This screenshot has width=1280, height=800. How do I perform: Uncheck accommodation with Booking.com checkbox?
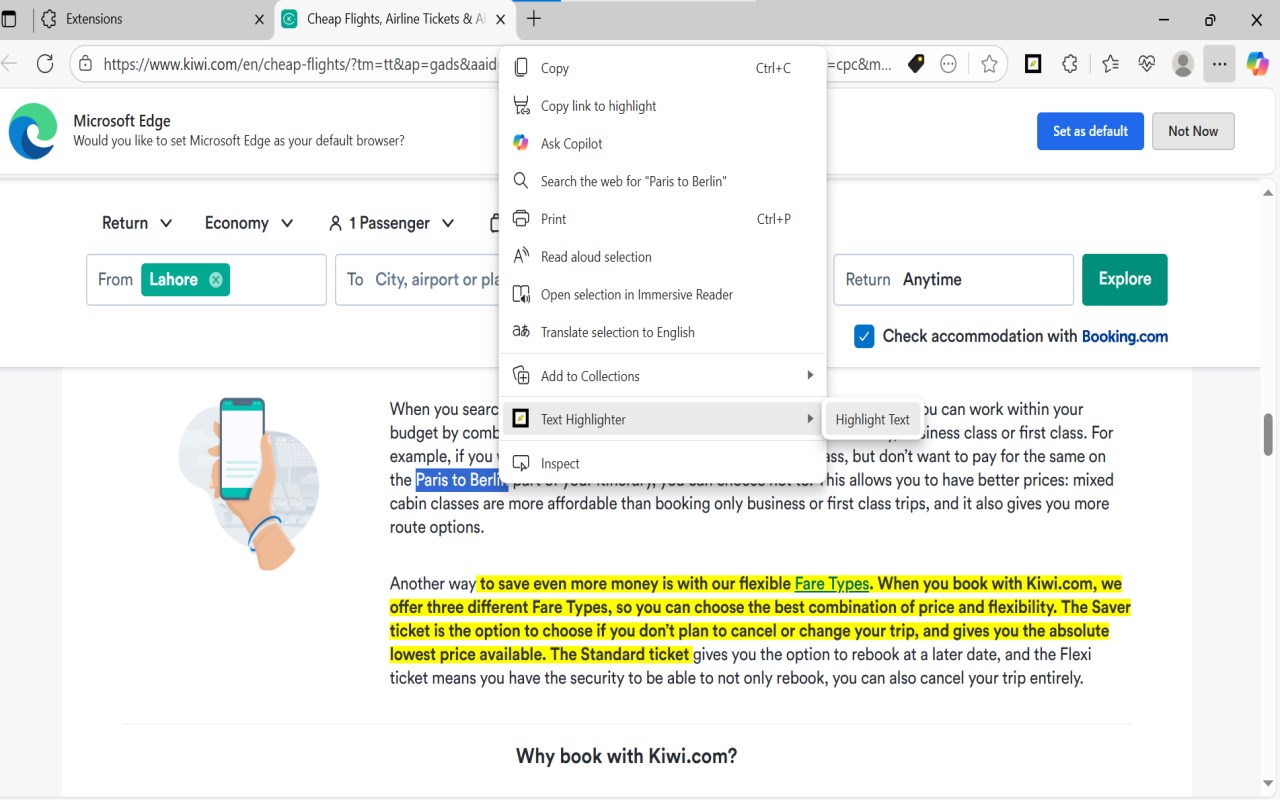864,336
